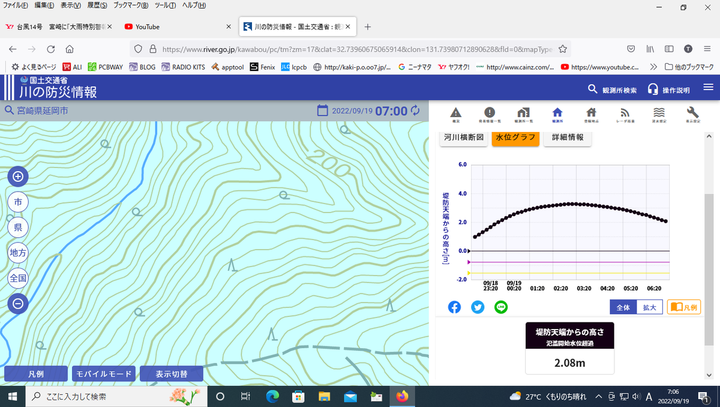This screenshot has height=407, width=720.
Task: Zoom out the map with minus button
Action: pos(18,304)
